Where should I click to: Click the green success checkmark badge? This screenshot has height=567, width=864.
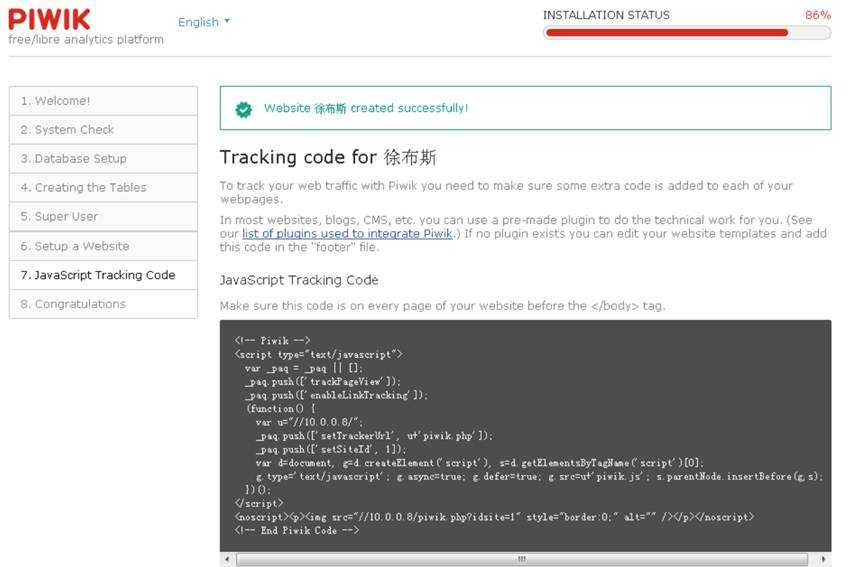[x=244, y=109]
